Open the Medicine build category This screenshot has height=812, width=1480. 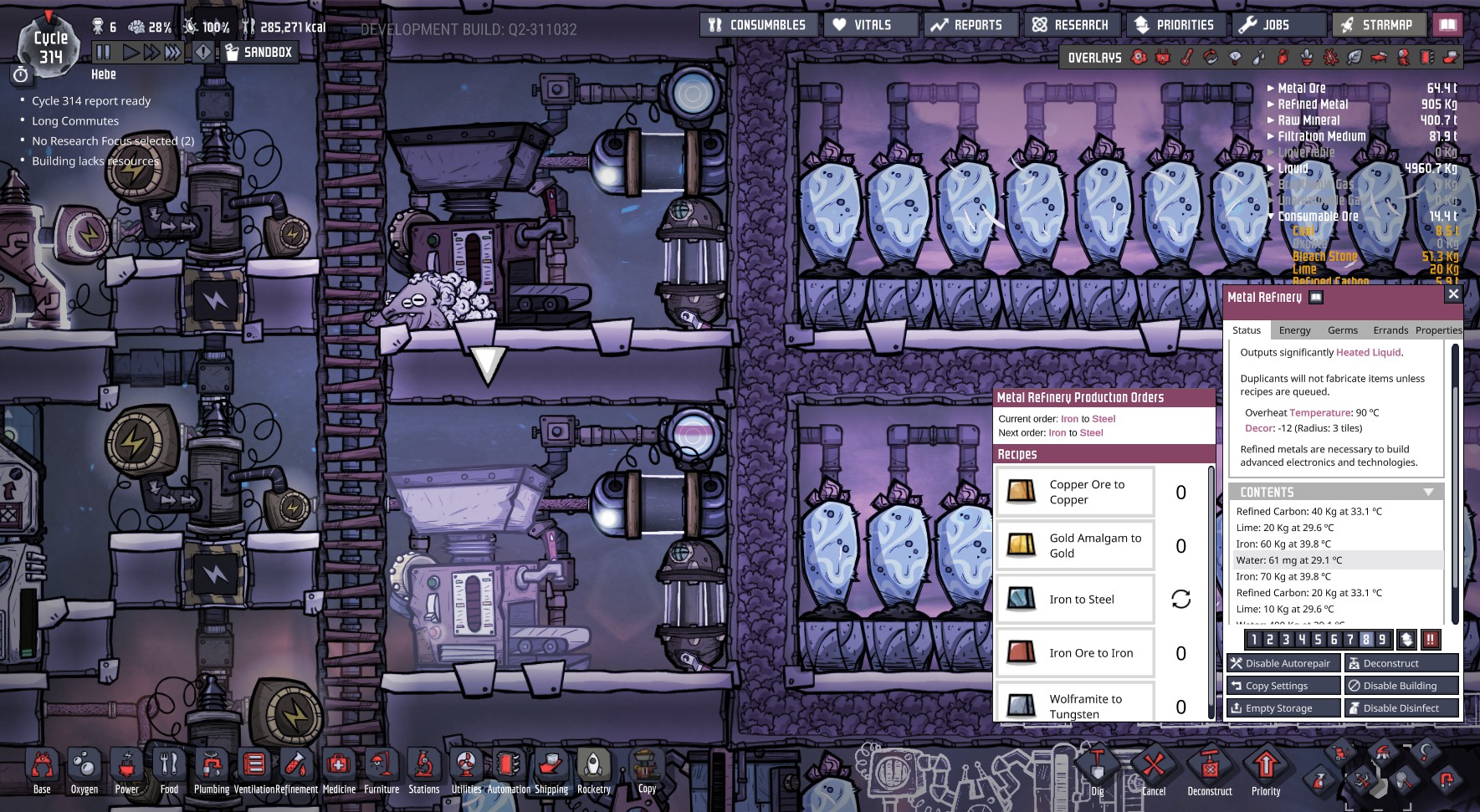pos(339,771)
